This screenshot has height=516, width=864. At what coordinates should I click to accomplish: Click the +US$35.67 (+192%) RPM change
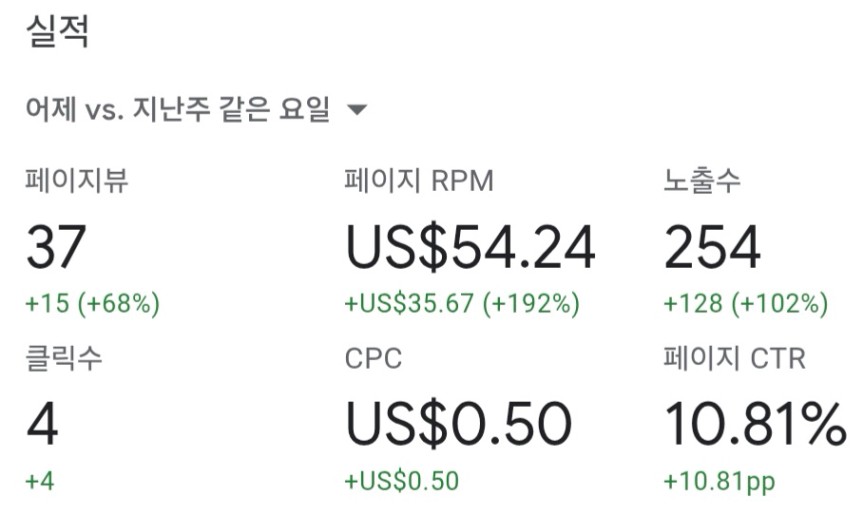[462, 304]
